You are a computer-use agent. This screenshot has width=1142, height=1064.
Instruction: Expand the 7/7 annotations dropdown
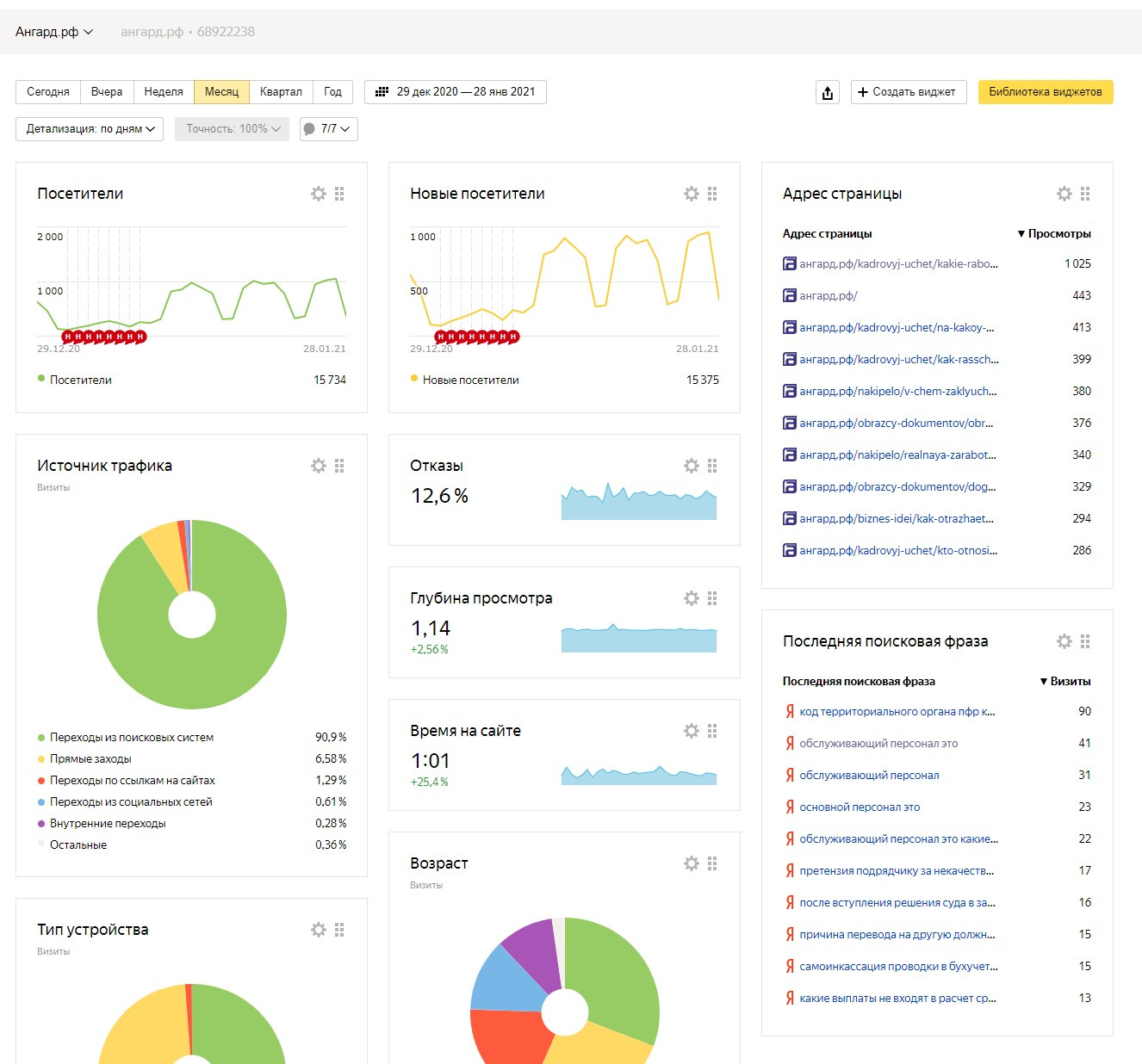pos(329,129)
